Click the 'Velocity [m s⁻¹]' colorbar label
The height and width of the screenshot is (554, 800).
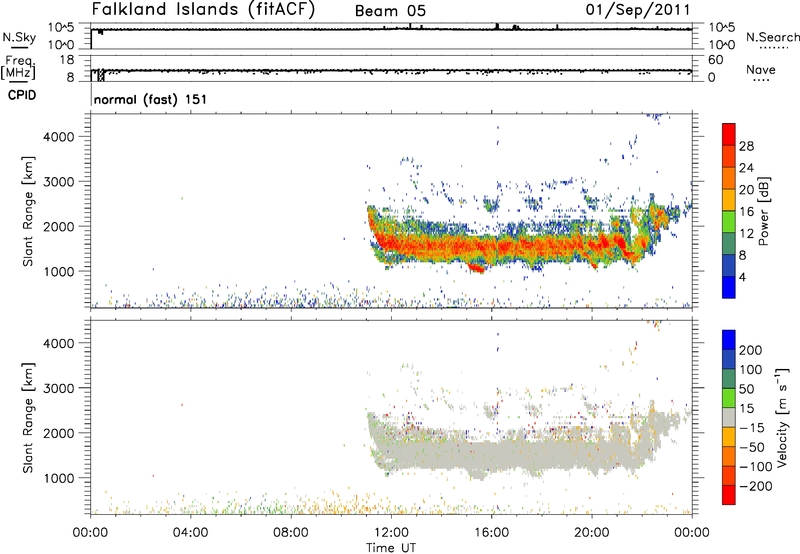[783, 417]
